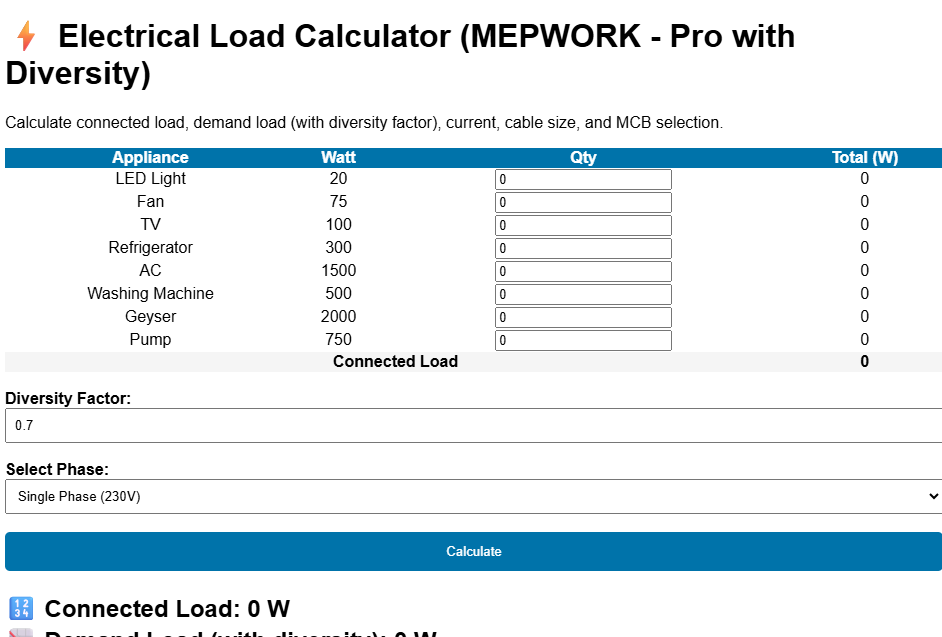Screen dimensions: 942x637
Task: Click the Diversity Factor input box
Action: (x=471, y=425)
